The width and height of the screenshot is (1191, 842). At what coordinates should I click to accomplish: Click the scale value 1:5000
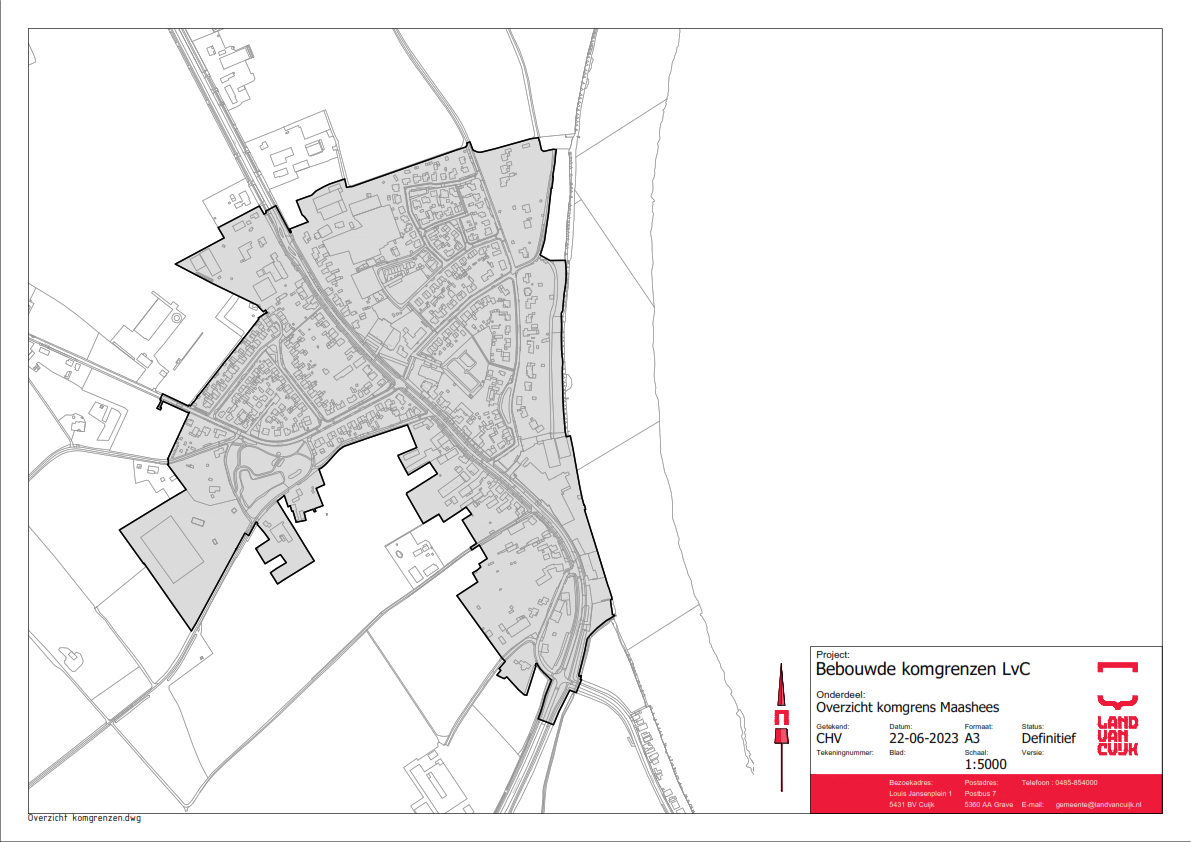tap(985, 765)
